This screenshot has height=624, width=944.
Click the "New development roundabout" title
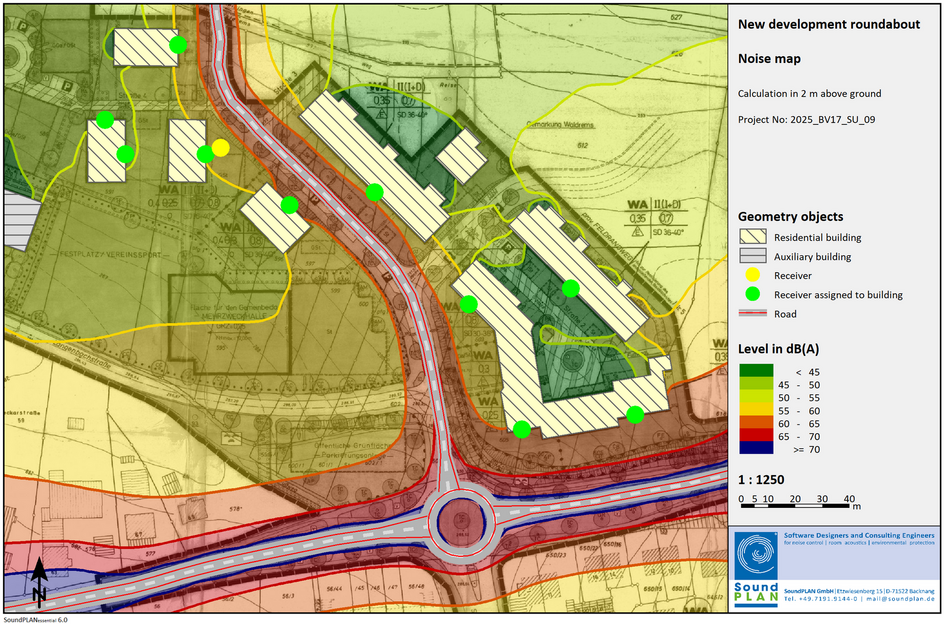point(828,25)
